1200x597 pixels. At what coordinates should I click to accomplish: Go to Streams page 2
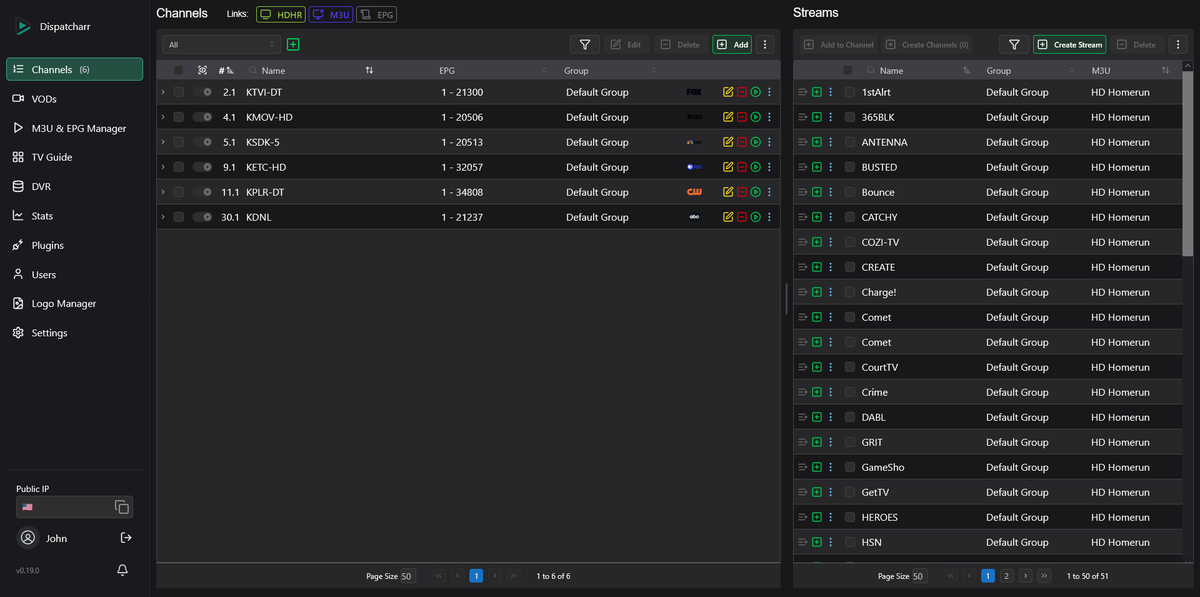click(x=1006, y=576)
